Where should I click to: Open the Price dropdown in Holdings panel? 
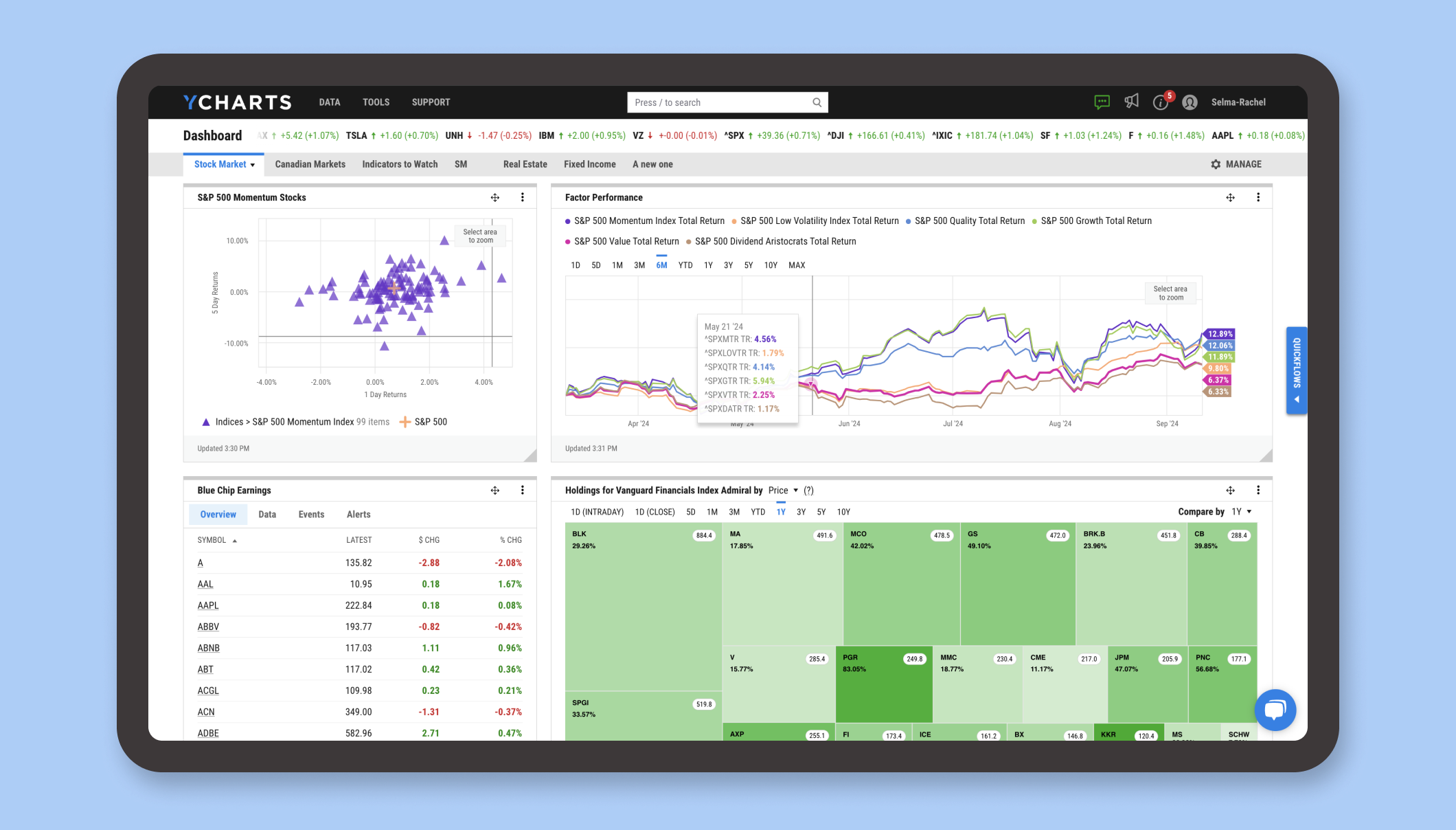[783, 491]
